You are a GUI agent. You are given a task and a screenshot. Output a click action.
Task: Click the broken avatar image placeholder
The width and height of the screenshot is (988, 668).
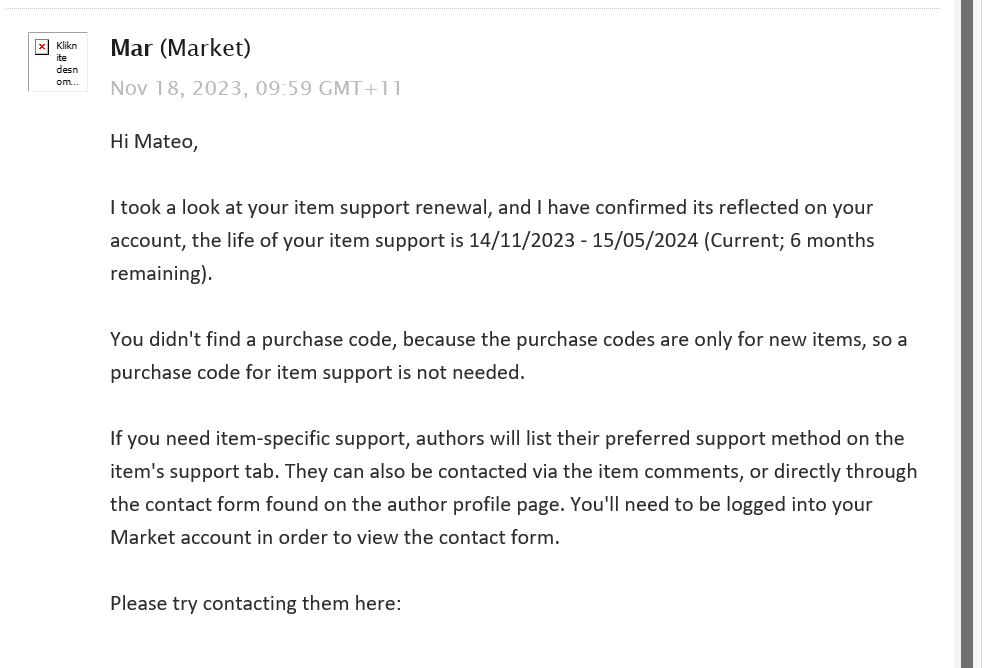tap(58, 62)
